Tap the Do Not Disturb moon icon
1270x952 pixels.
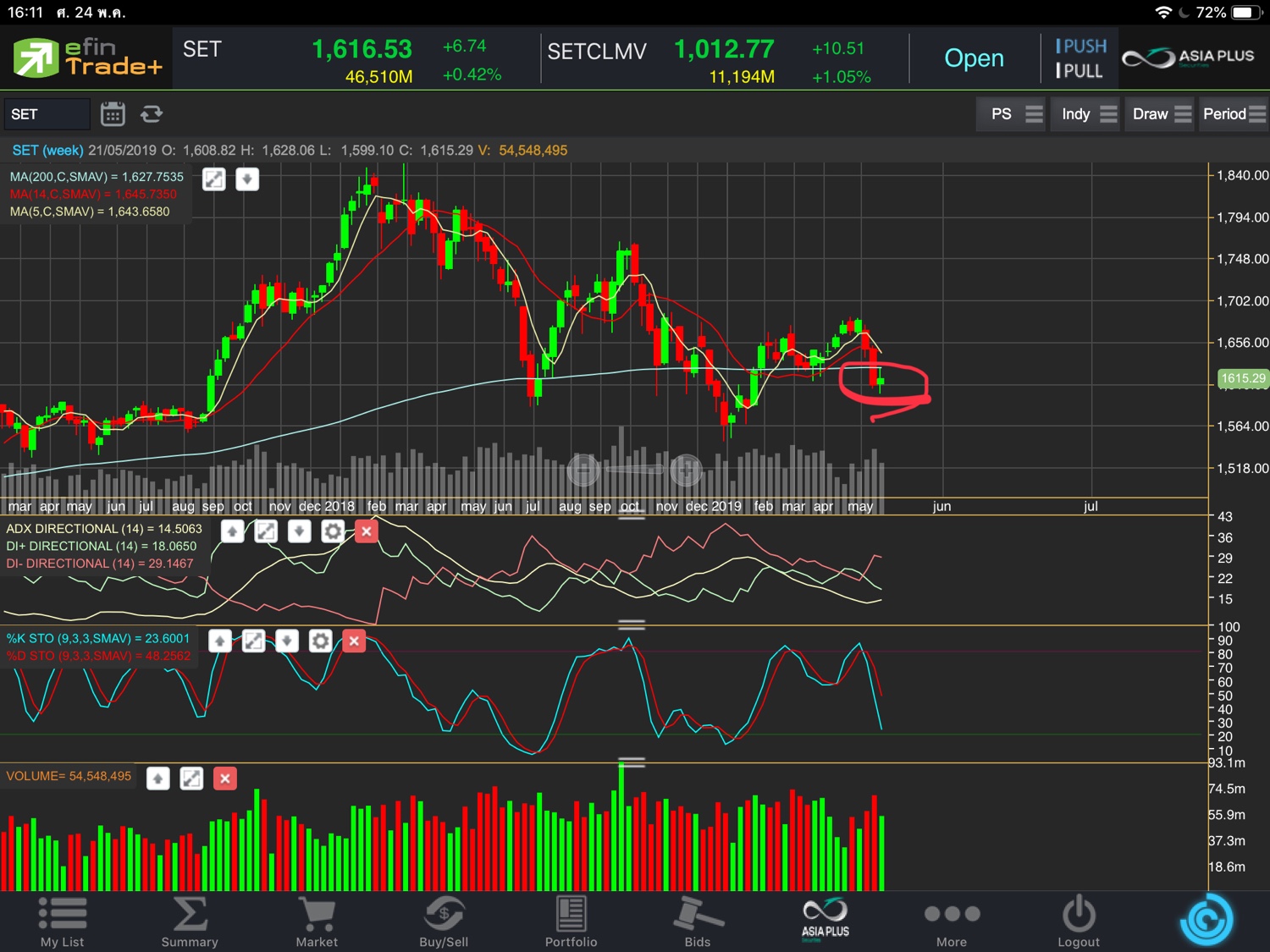coord(1184,13)
